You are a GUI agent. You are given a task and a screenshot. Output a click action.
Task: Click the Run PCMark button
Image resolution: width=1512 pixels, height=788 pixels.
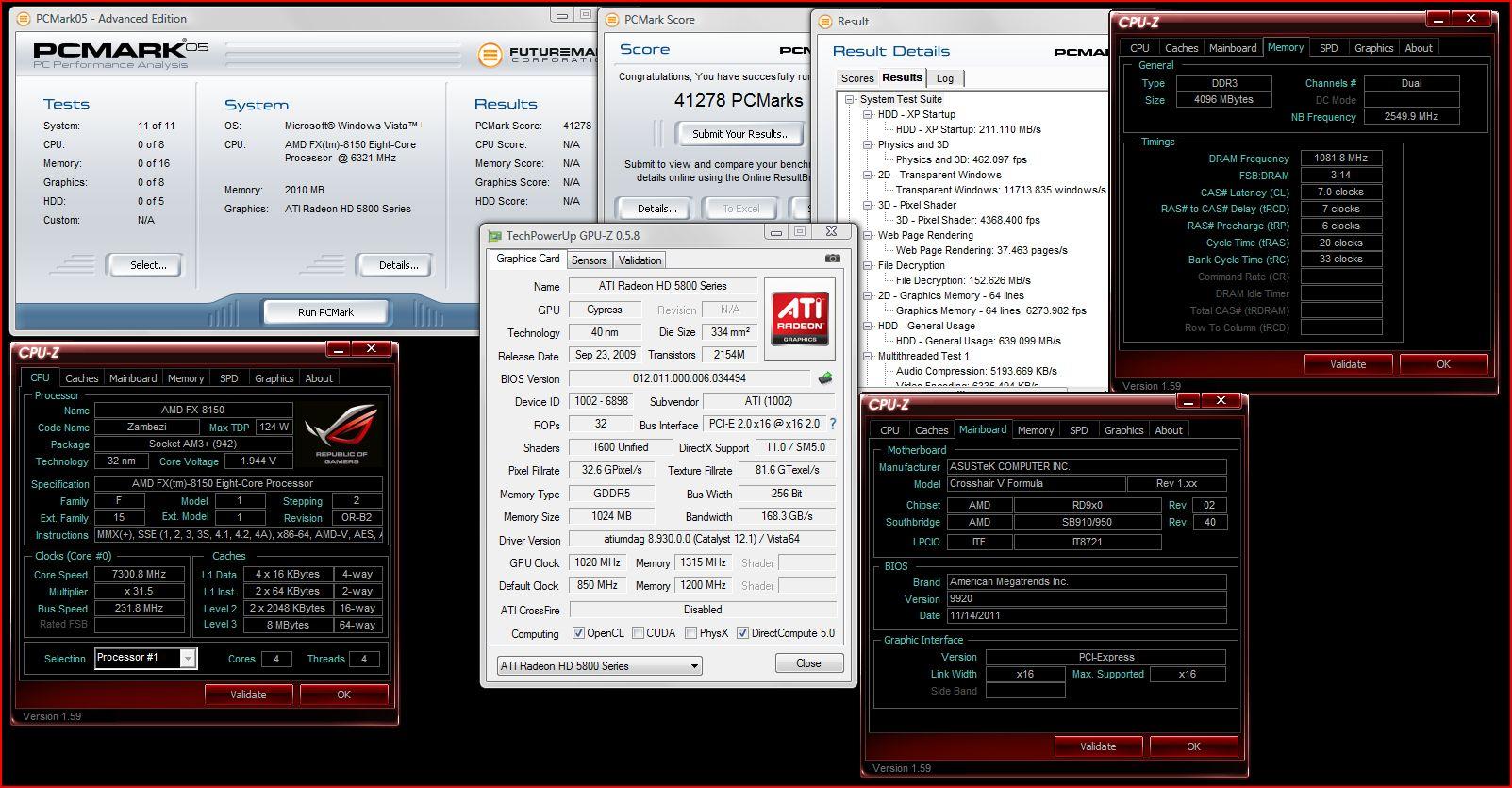325,311
